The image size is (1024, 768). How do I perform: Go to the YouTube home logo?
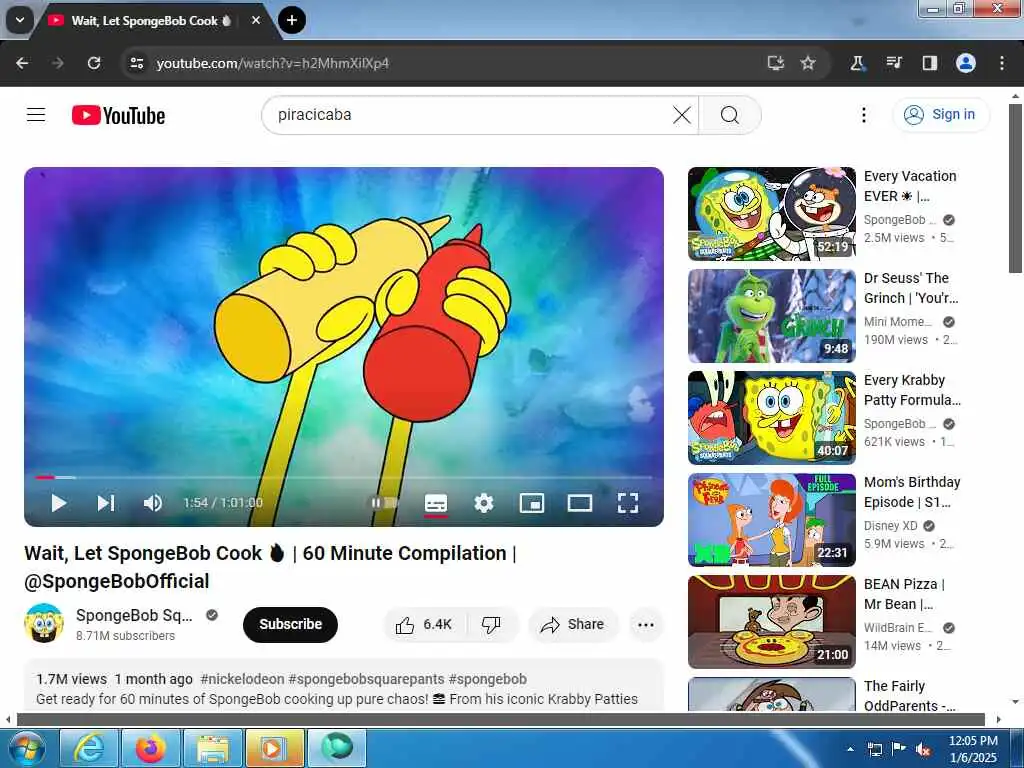pyautogui.click(x=118, y=116)
